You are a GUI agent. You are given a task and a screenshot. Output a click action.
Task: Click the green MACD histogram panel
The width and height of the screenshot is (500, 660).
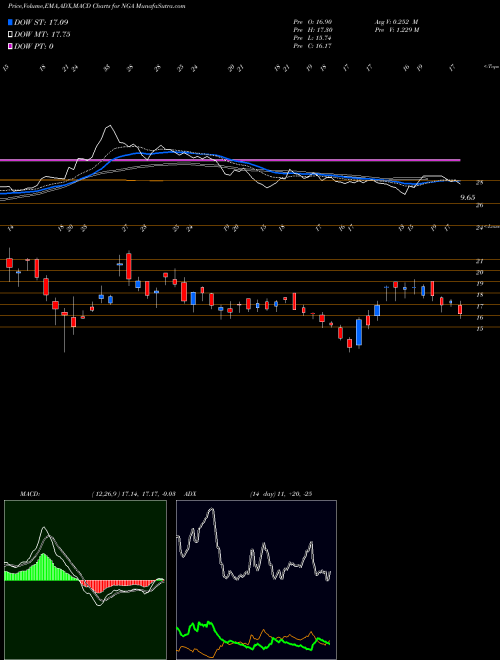tap(85, 580)
